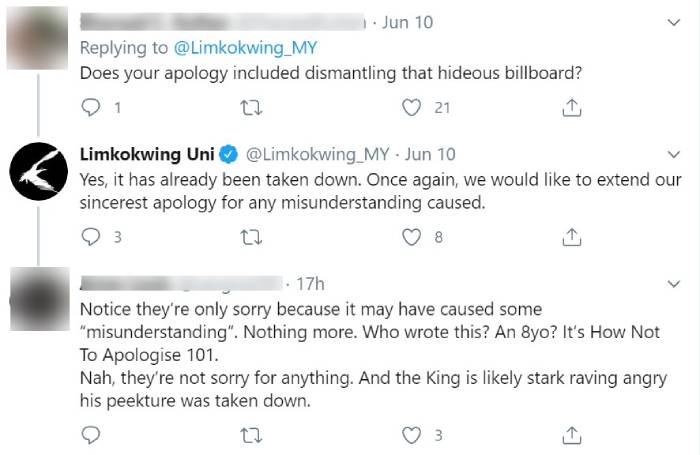The width and height of the screenshot is (700, 455).
Task: Open the first tweet's more options chevron
Action: 672,23
